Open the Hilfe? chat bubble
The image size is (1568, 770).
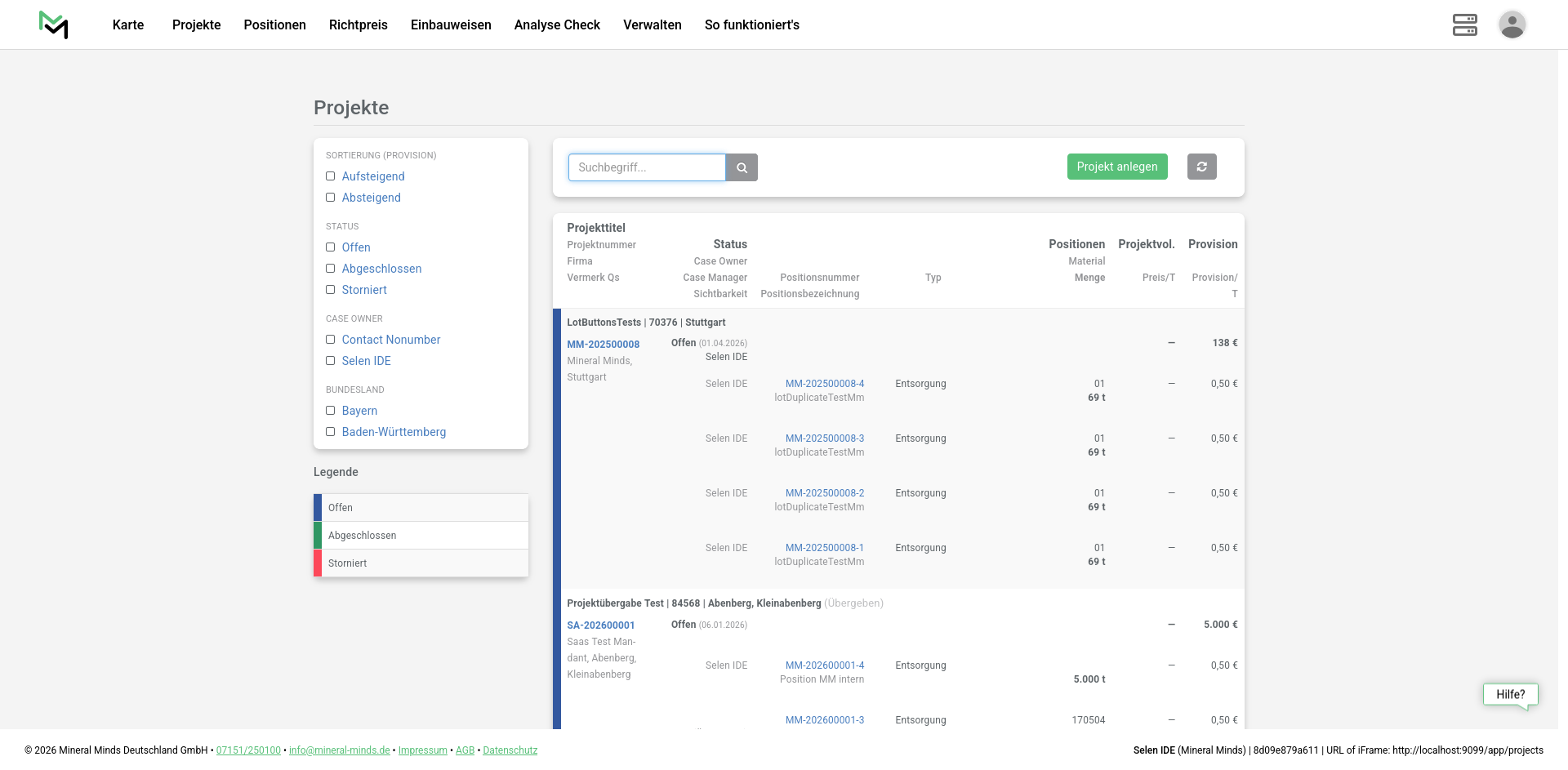point(1510,695)
